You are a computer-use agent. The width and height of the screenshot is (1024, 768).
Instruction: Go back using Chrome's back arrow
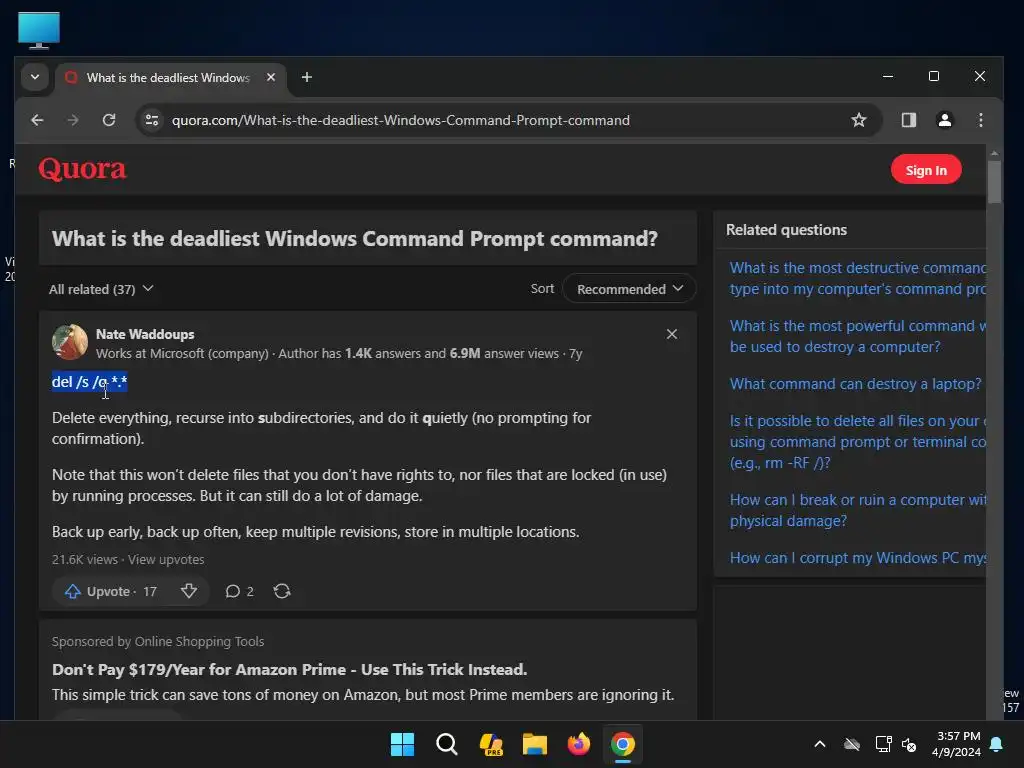pyautogui.click(x=37, y=120)
